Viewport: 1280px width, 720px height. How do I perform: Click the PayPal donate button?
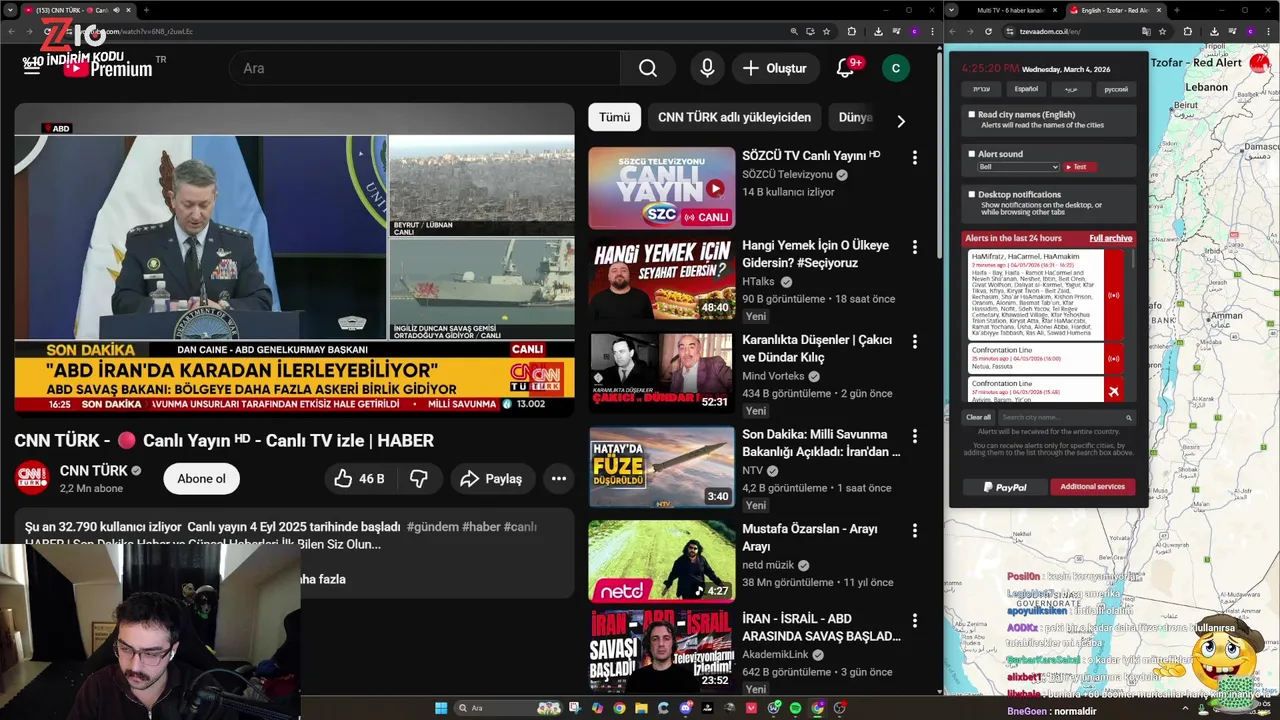[1005, 487]
